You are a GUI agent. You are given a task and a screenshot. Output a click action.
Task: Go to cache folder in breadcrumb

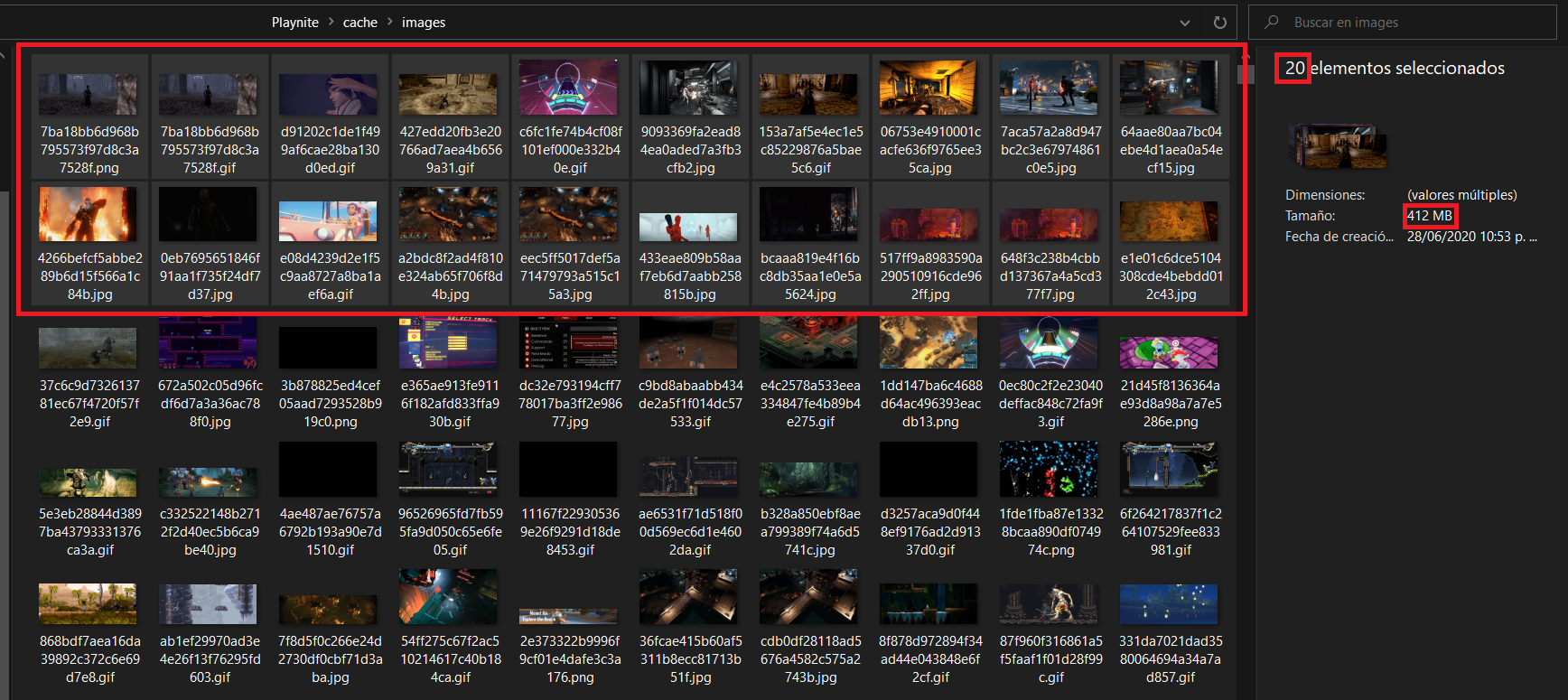pos(359,23)
